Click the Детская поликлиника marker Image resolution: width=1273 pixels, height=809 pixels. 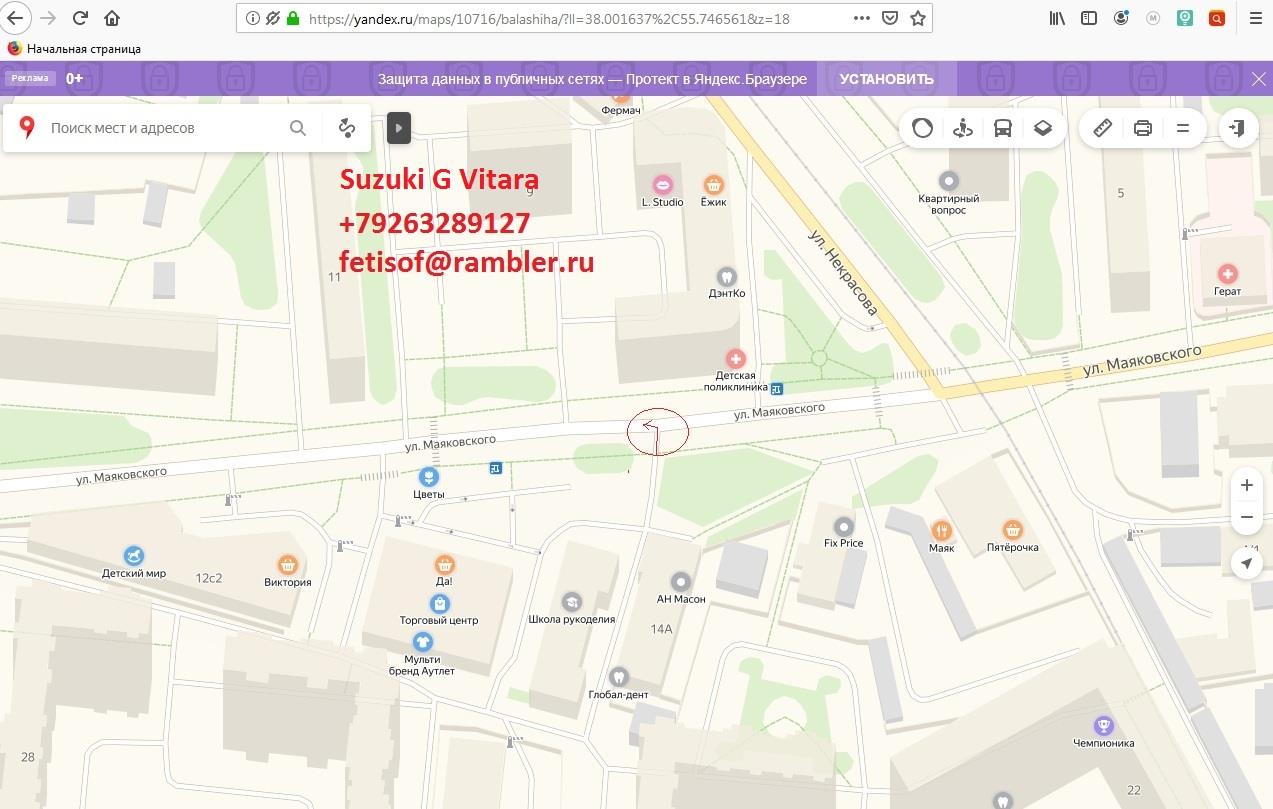[x=736, y=358]
